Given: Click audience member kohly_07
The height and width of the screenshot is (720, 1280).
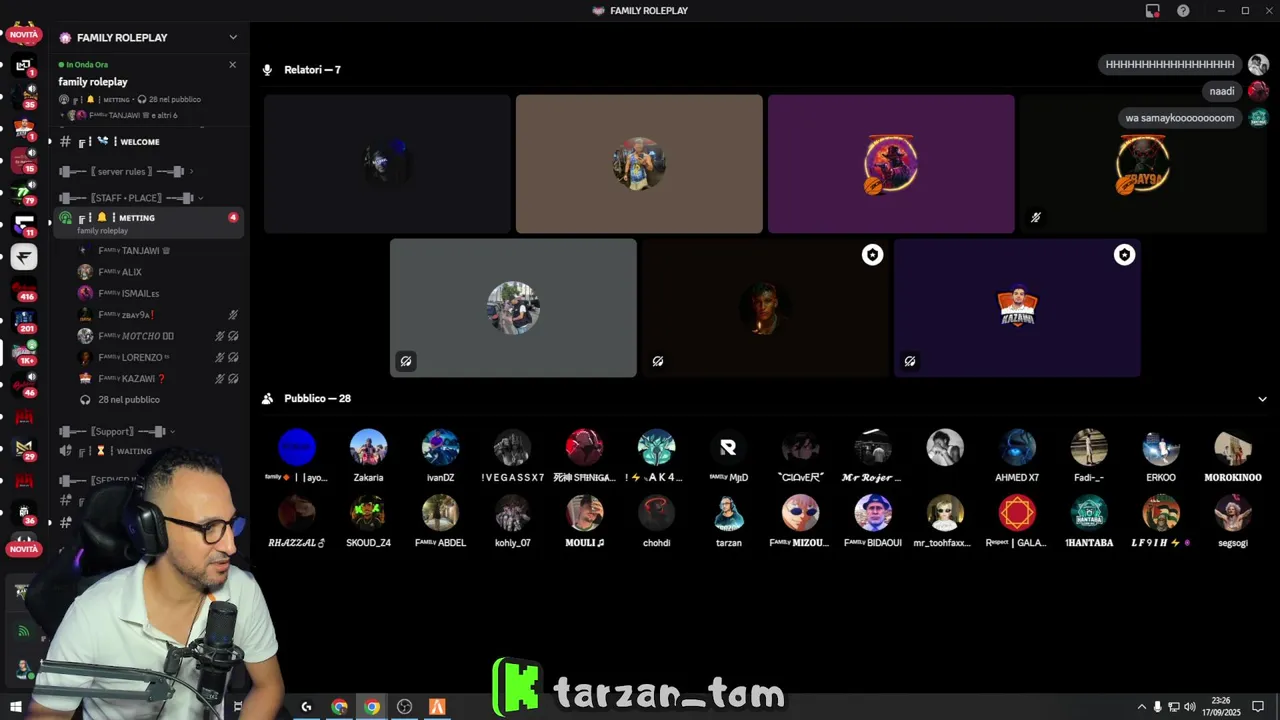Looking at the screenshot, I should [512, 520].
